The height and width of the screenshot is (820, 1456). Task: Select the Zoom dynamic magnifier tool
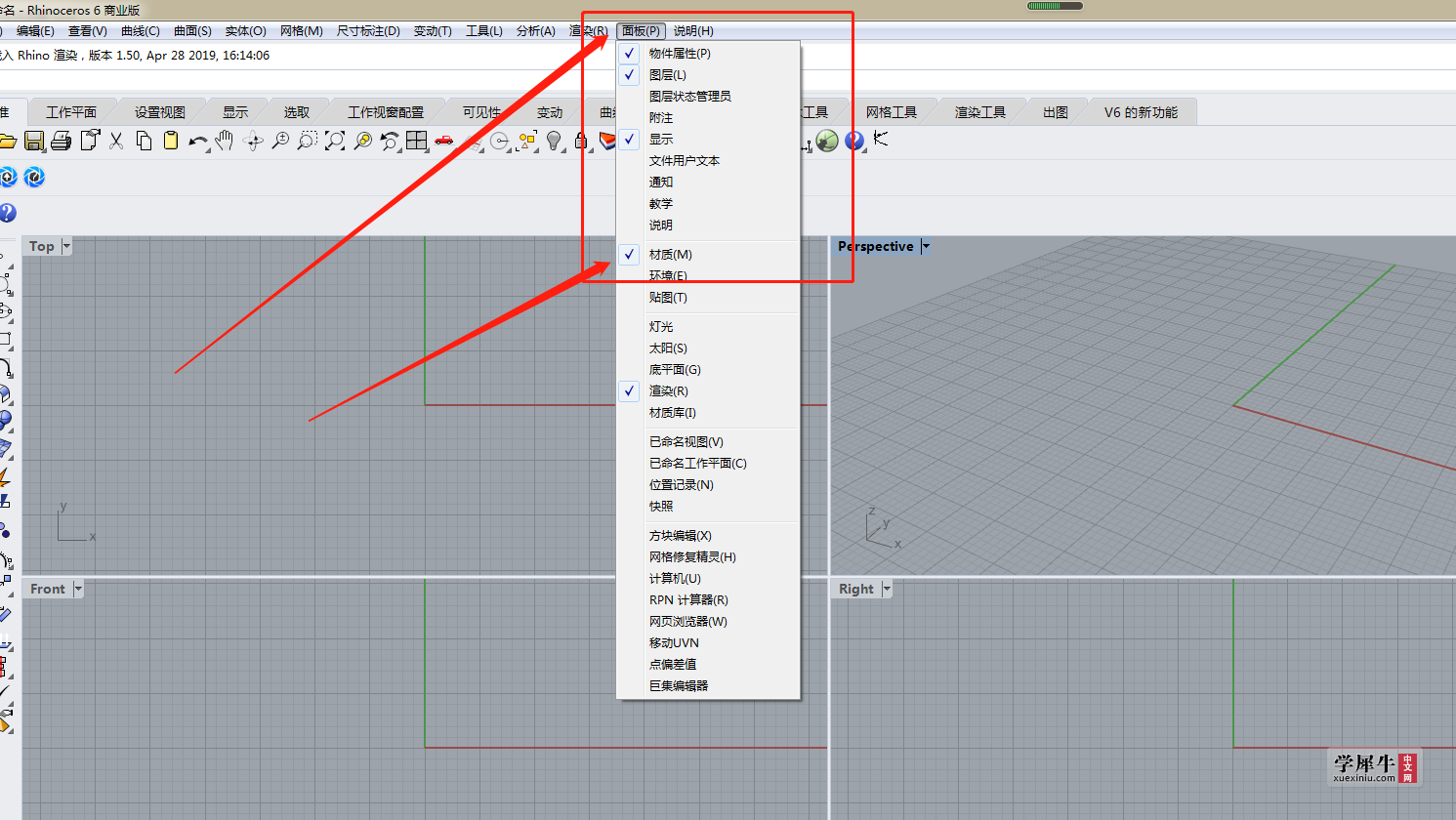(x=280, y=142)
